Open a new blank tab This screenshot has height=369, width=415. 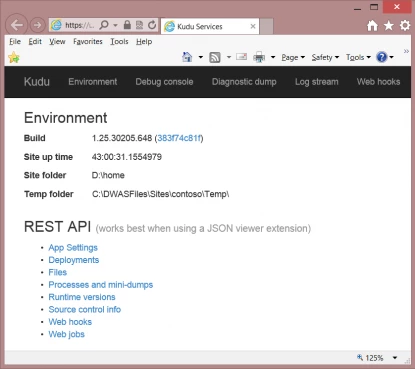266,26
